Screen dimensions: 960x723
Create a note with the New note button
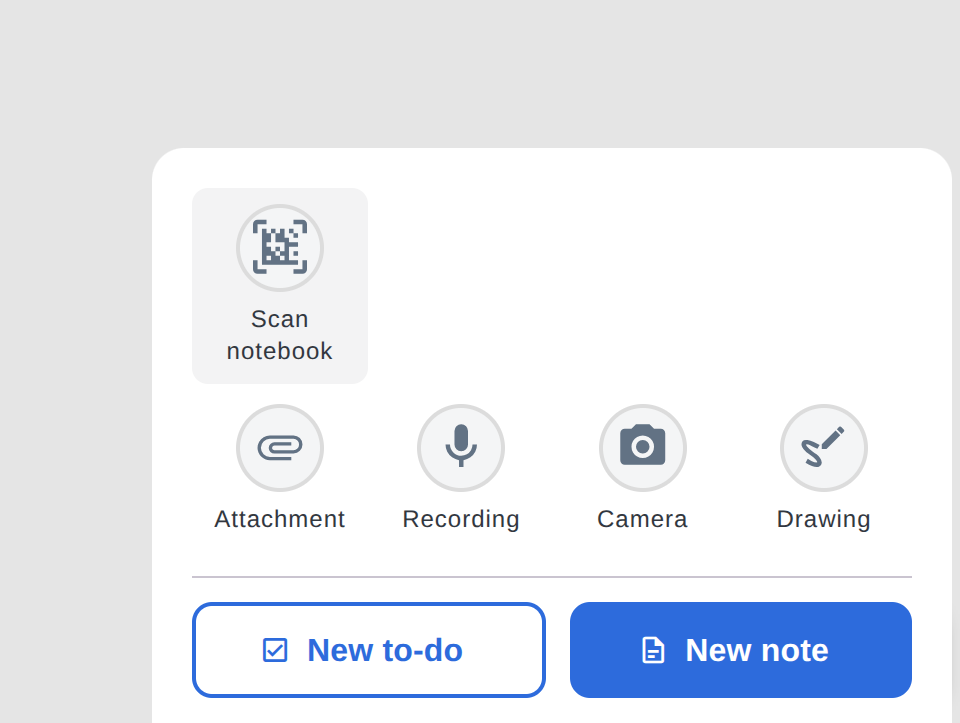741,650
